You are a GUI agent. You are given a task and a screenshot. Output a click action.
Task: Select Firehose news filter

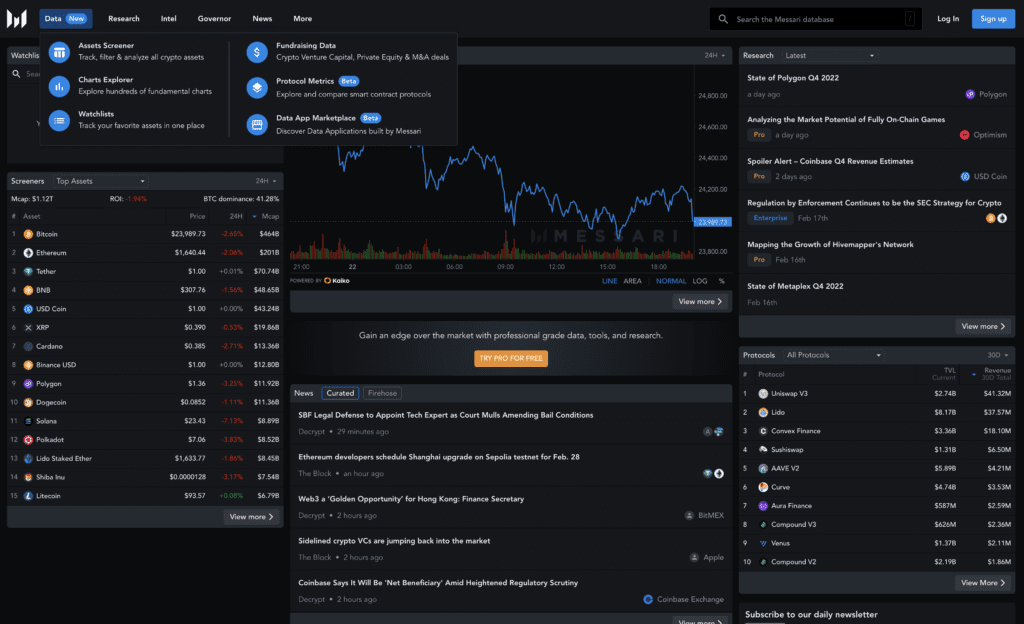point(382,393)
